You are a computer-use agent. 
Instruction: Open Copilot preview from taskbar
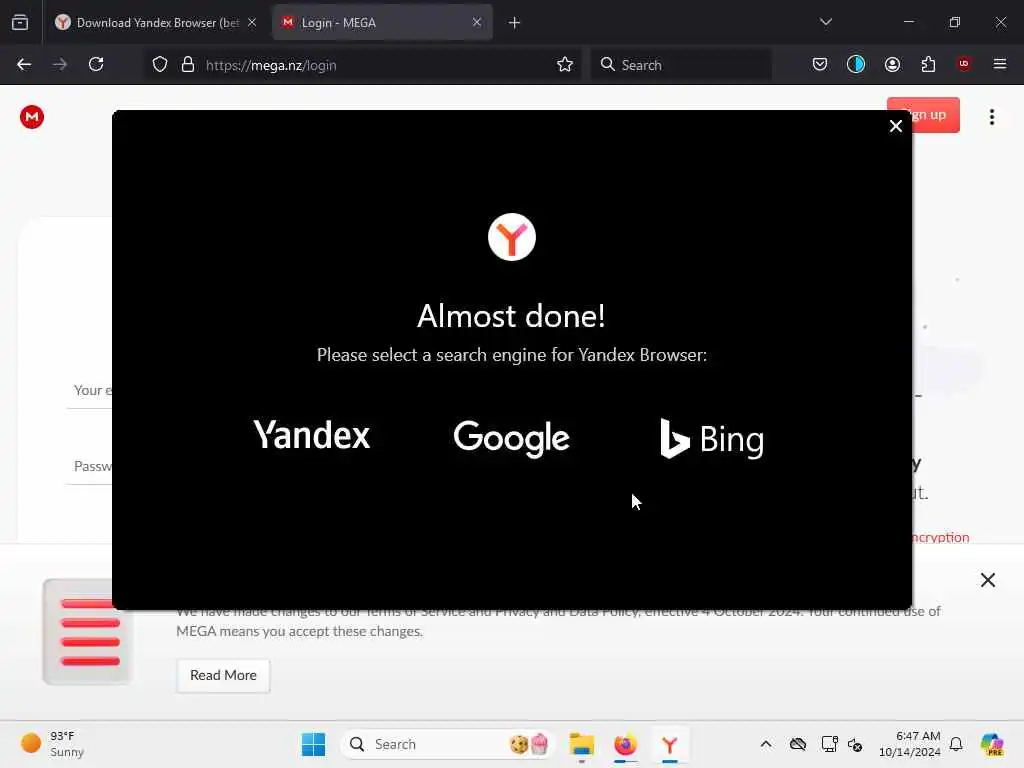click(x=992, y=744)
